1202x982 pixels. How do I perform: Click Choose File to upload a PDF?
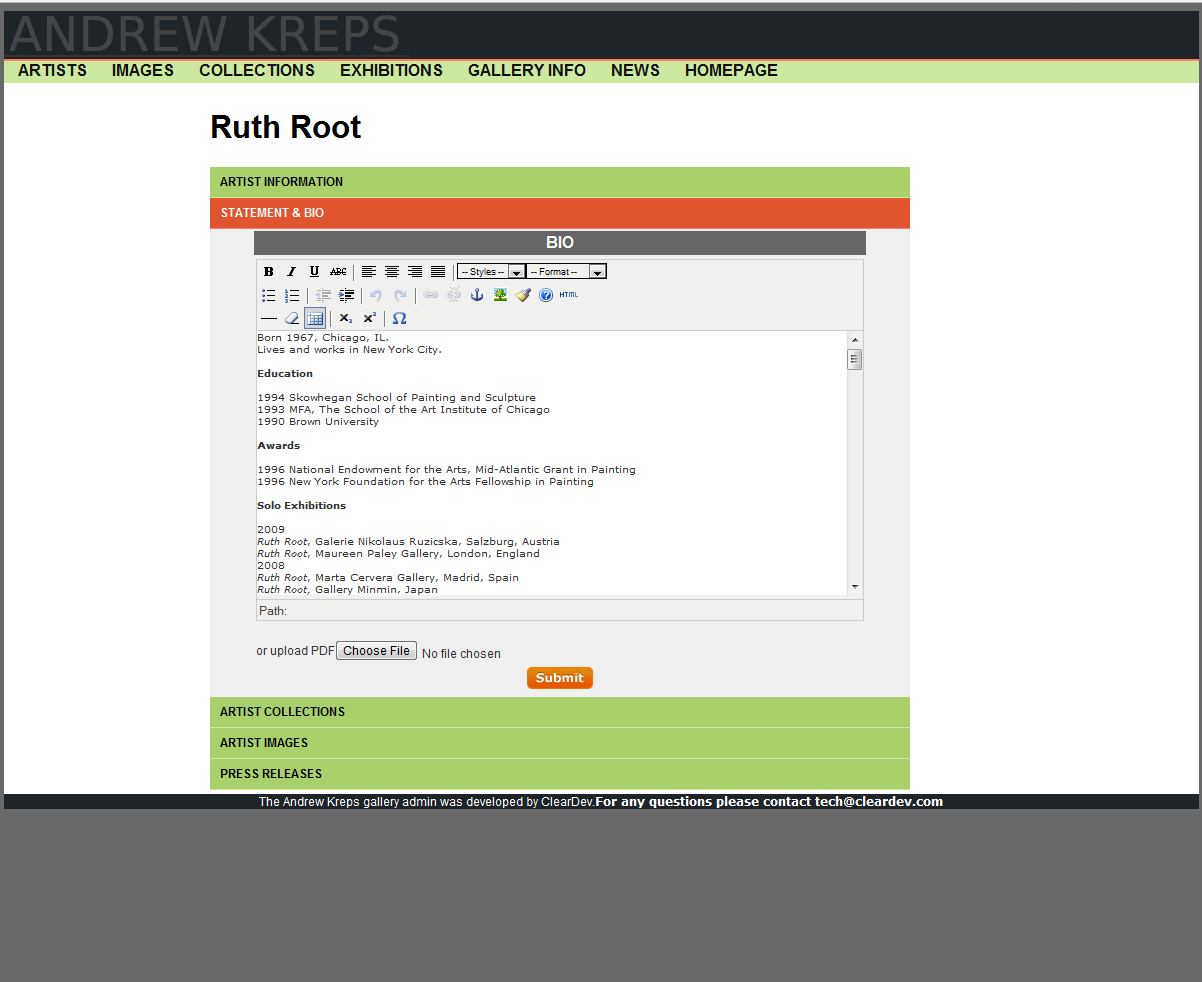point(376,651)
